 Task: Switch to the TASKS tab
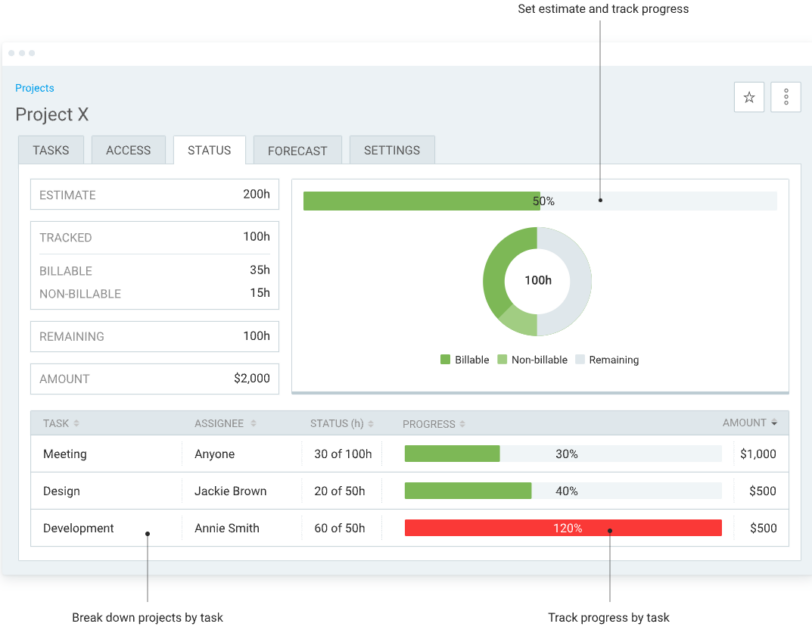point(50,149)
